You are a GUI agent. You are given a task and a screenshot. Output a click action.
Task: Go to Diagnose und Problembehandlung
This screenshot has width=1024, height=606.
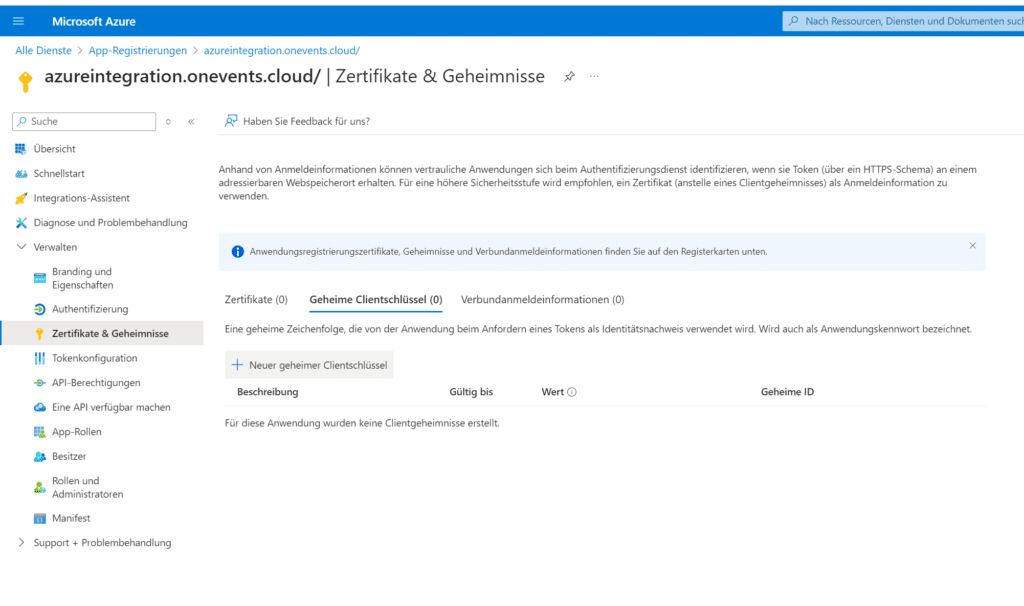click(110, 222)
